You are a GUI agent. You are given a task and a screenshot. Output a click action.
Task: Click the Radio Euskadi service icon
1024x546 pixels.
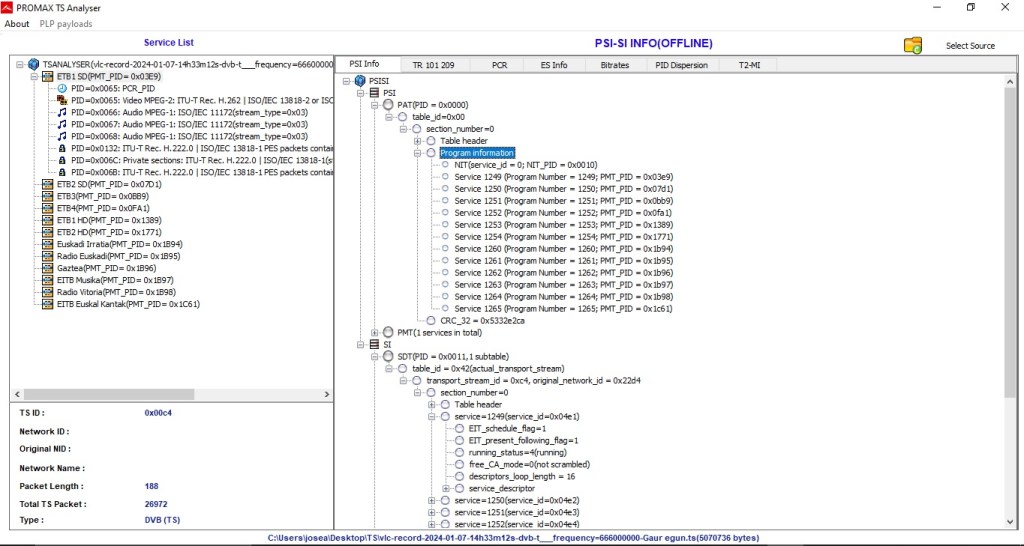(47, 256)
